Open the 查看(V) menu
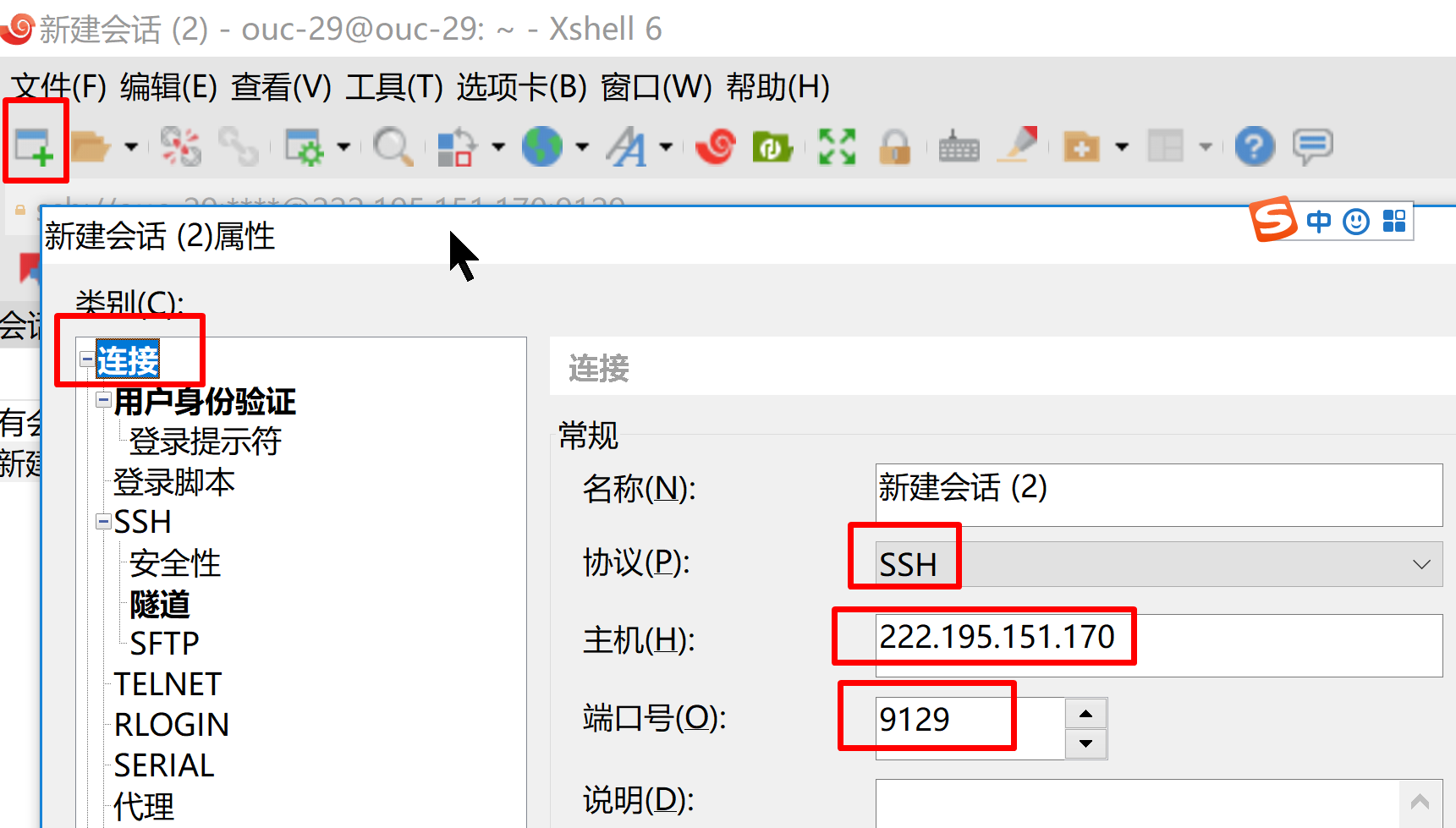Screen dimensions: 1456x828 tap(282, 86)
